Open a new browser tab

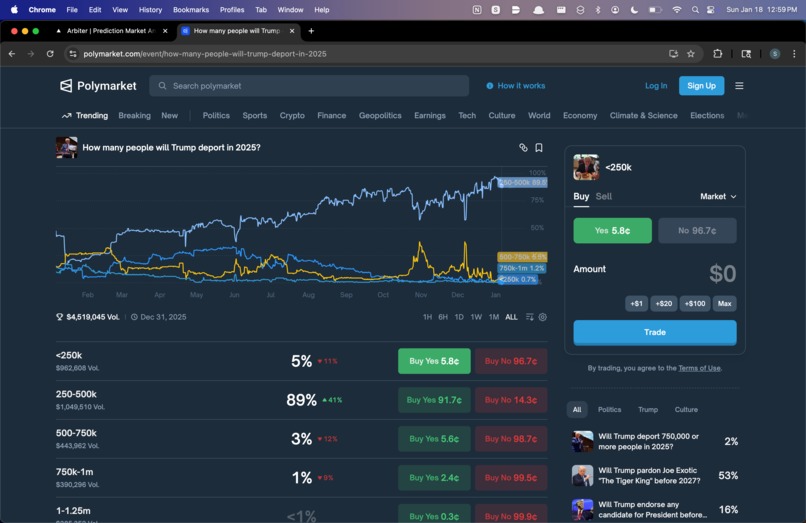pyautogui.click(x=311, y=31)
